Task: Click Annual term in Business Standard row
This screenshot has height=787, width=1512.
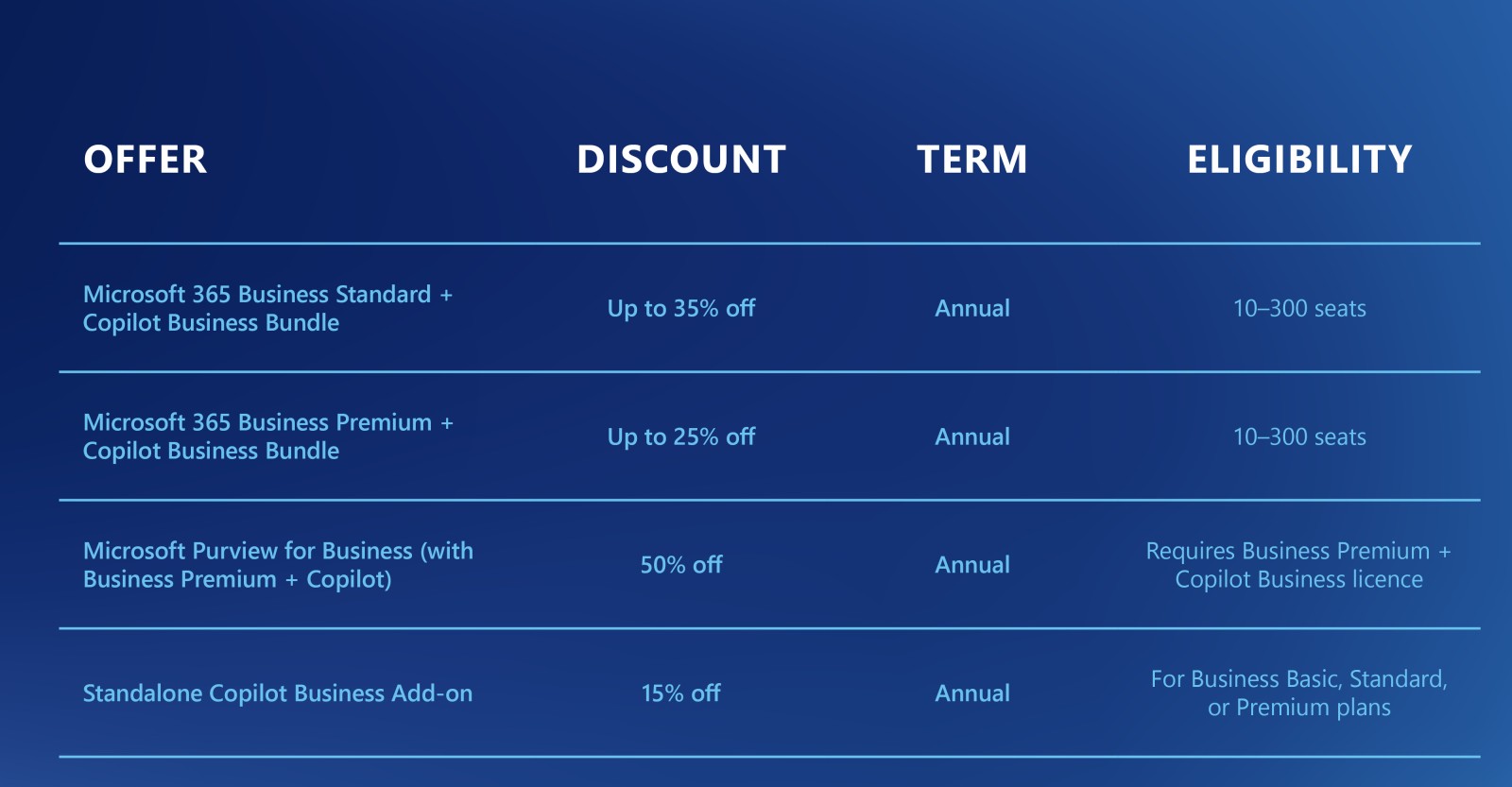Action: 972,308
